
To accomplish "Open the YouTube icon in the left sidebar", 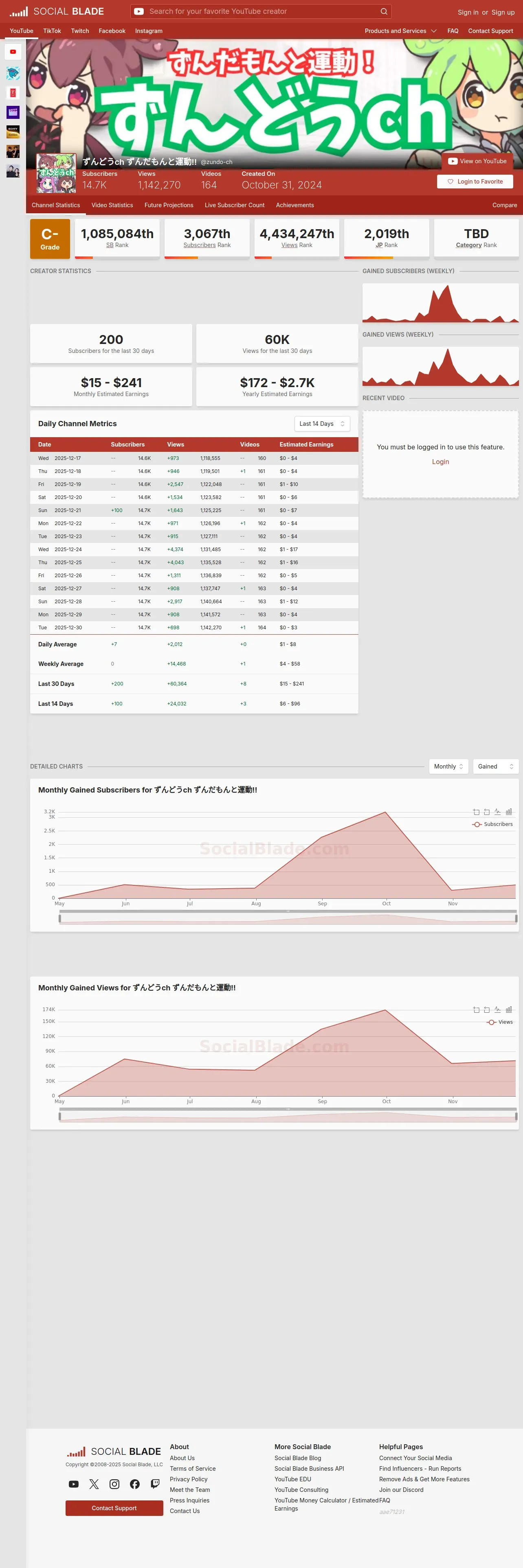I will pos(13,52).
